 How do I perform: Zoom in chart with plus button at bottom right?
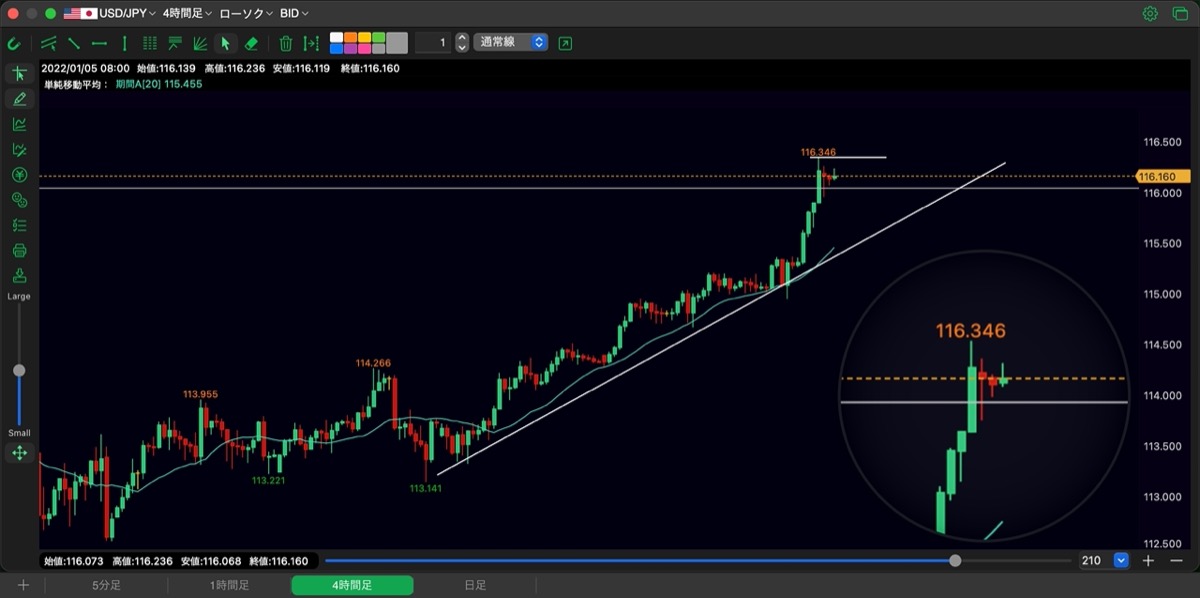point(1148,561)
